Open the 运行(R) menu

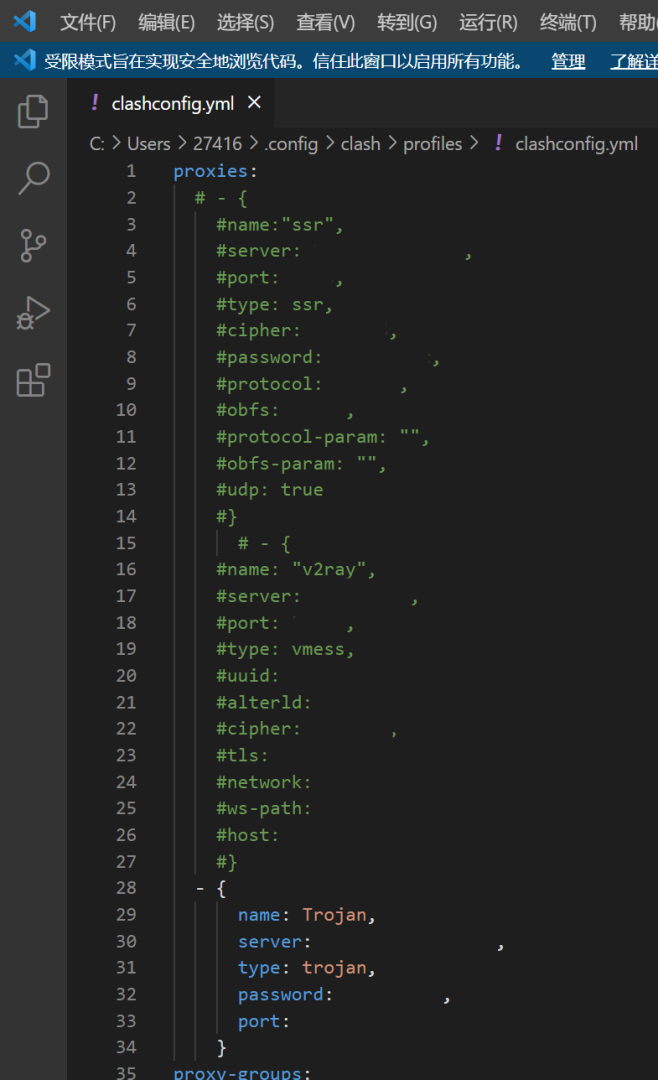click(x=488, y=22)
